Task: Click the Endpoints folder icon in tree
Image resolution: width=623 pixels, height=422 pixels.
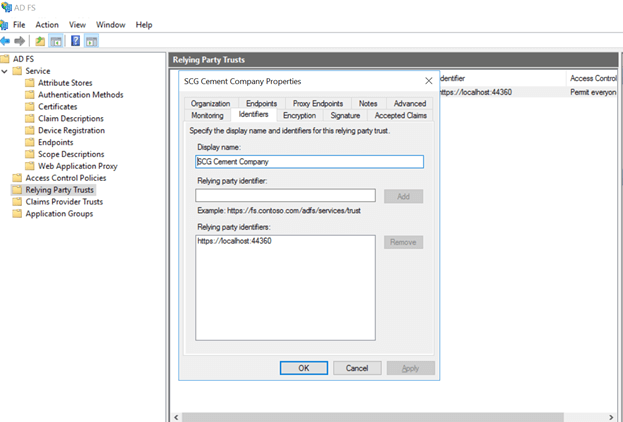Action: (30, 143)
